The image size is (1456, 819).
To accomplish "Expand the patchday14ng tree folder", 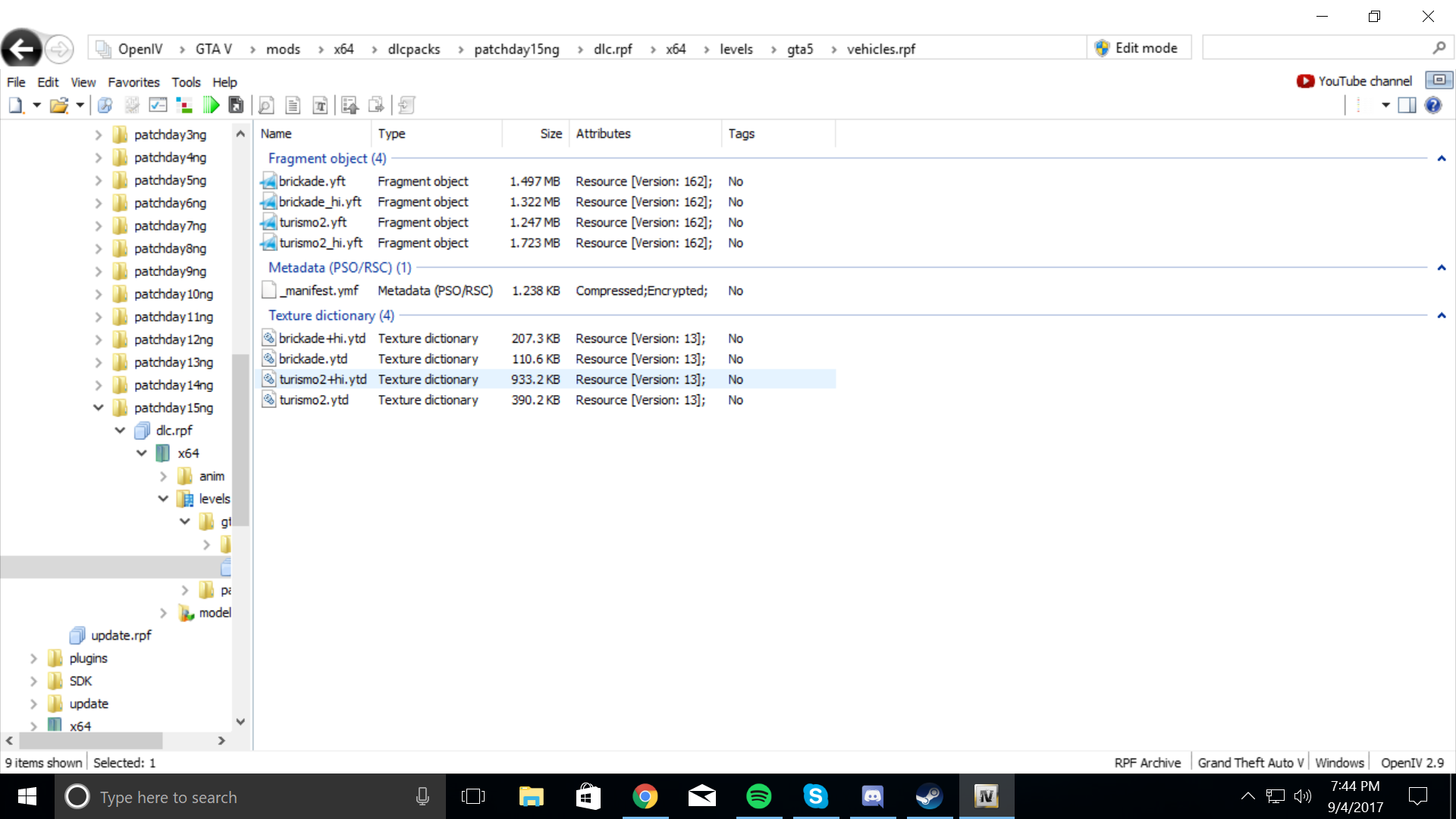I will click(x=99, y=385).
